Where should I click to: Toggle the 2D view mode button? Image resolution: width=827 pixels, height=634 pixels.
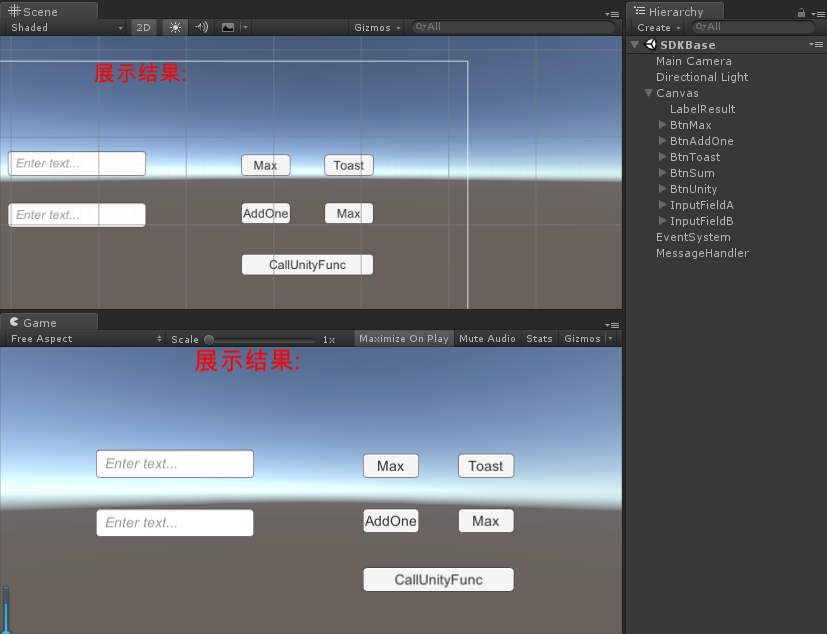coord(143,27)
